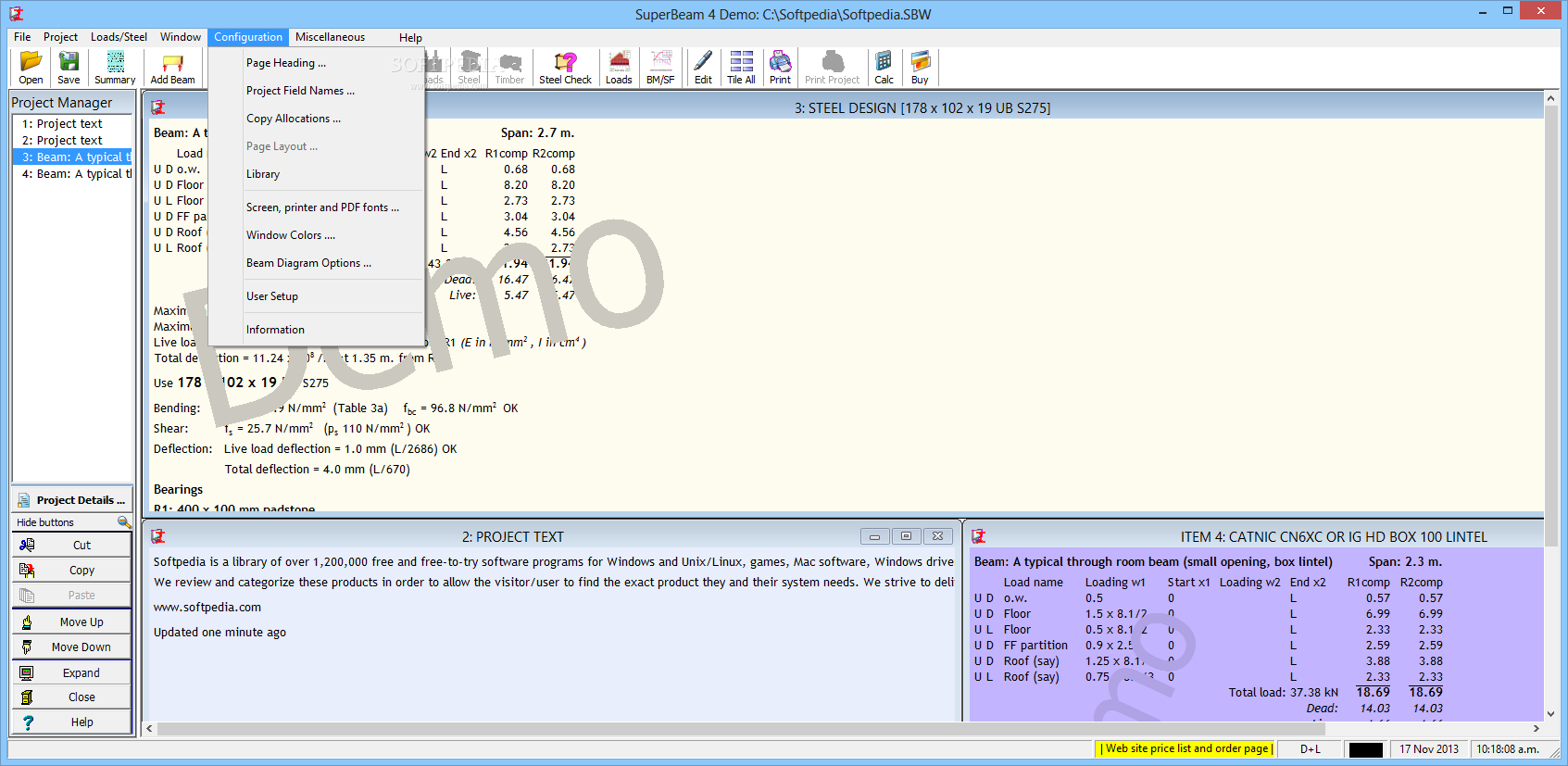Click the Project Text window title icon
1568x766 pixels.
click(x=158, y=536)
